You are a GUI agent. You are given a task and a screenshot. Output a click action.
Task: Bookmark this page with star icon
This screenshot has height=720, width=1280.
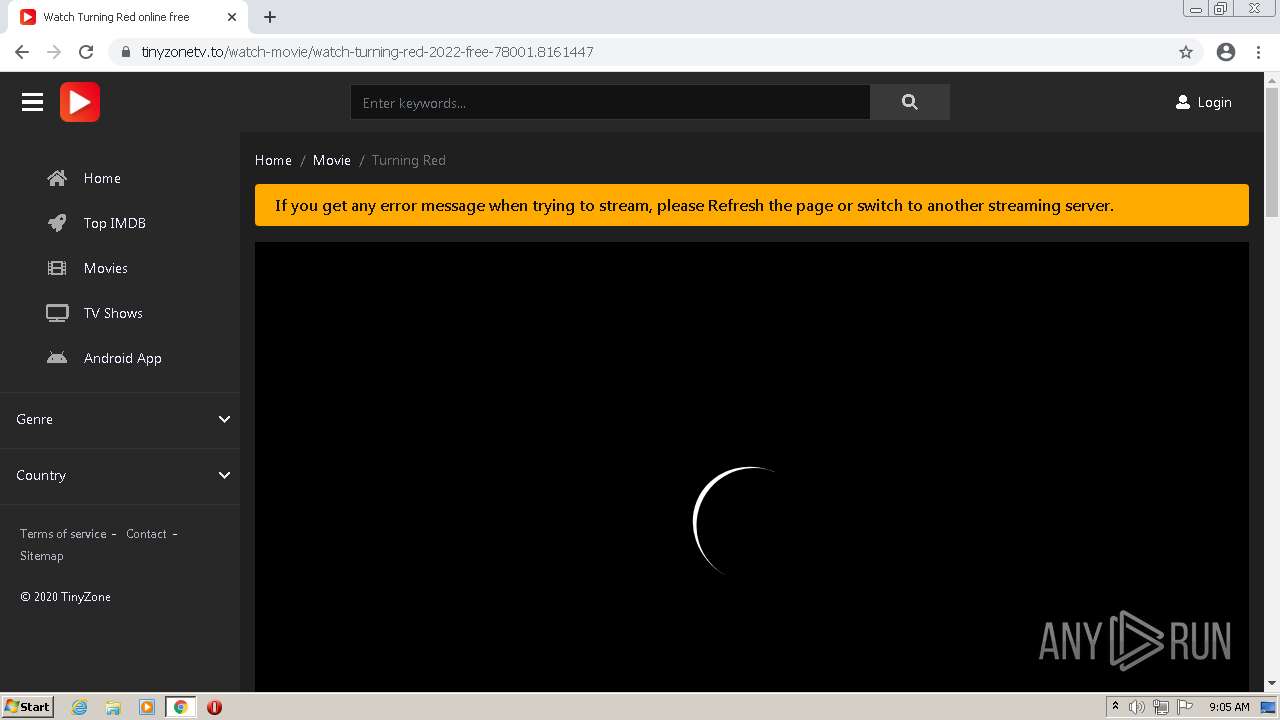(x=1186, y=52)
